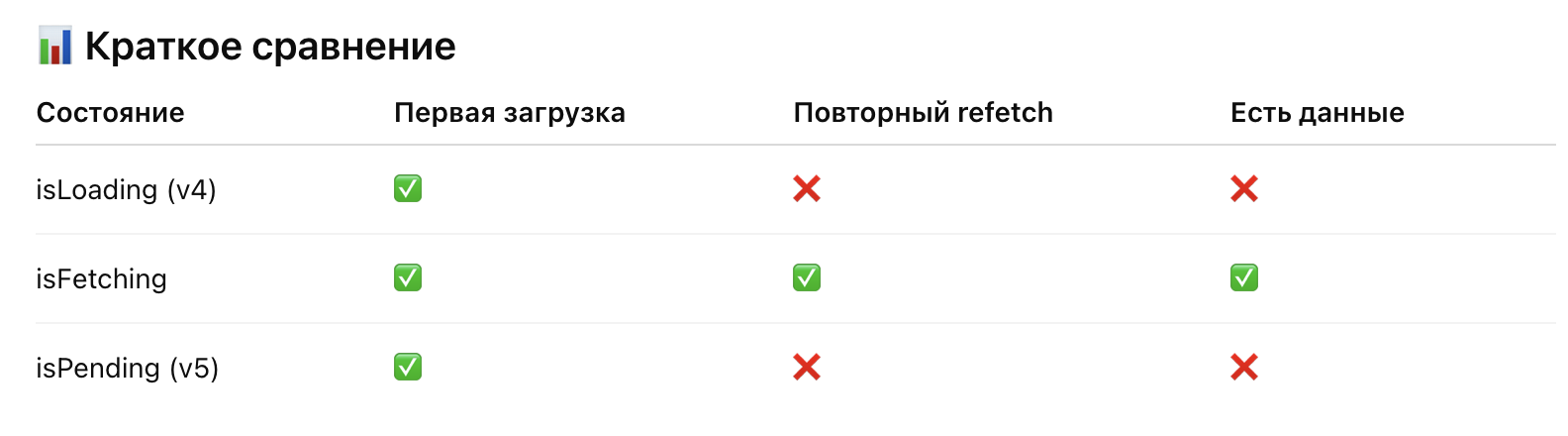
Task: Click the bar chart emoji in heading
Action: (54, 47)
